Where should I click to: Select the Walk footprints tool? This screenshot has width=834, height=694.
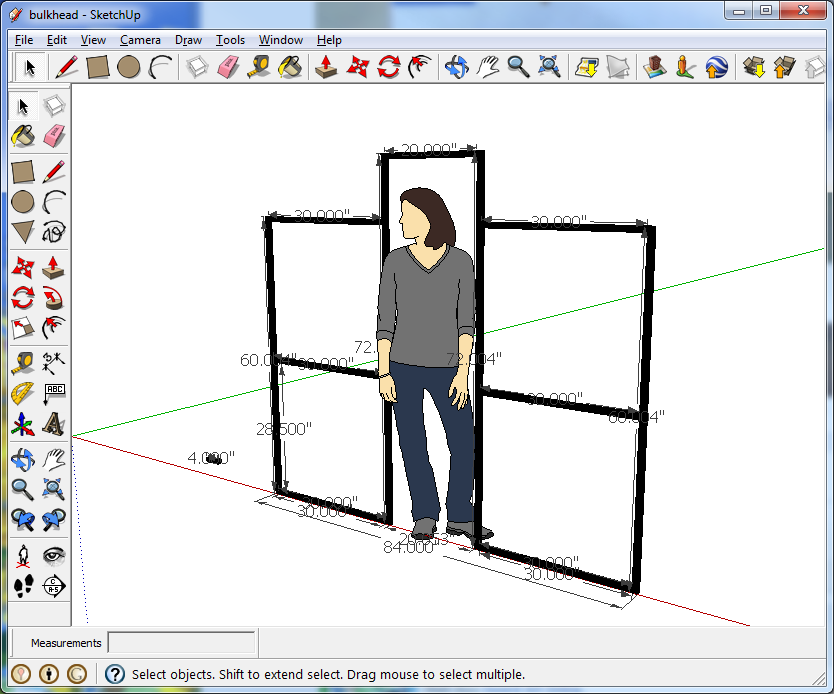point(23,586)
